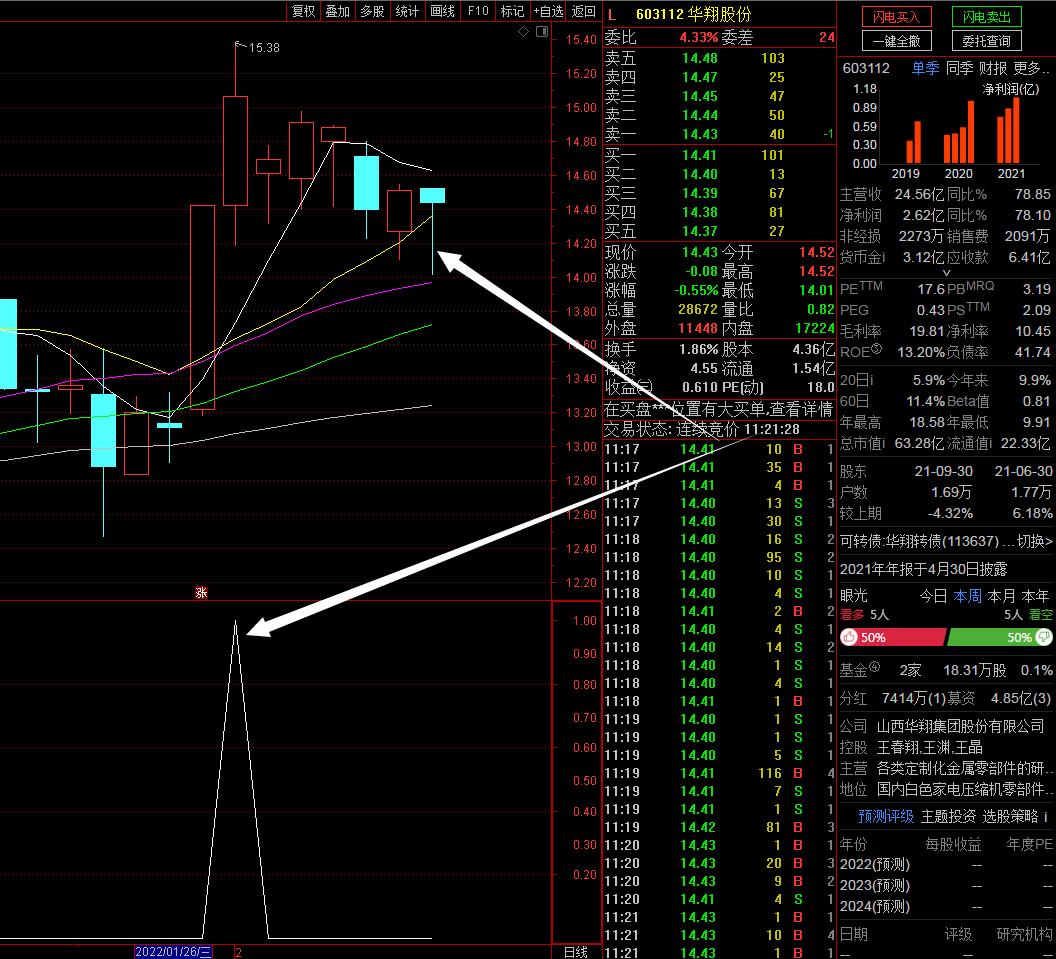Click the 现价 value 14.43
Viewport: 1056px width, 959px height.
tap(700, 253)
